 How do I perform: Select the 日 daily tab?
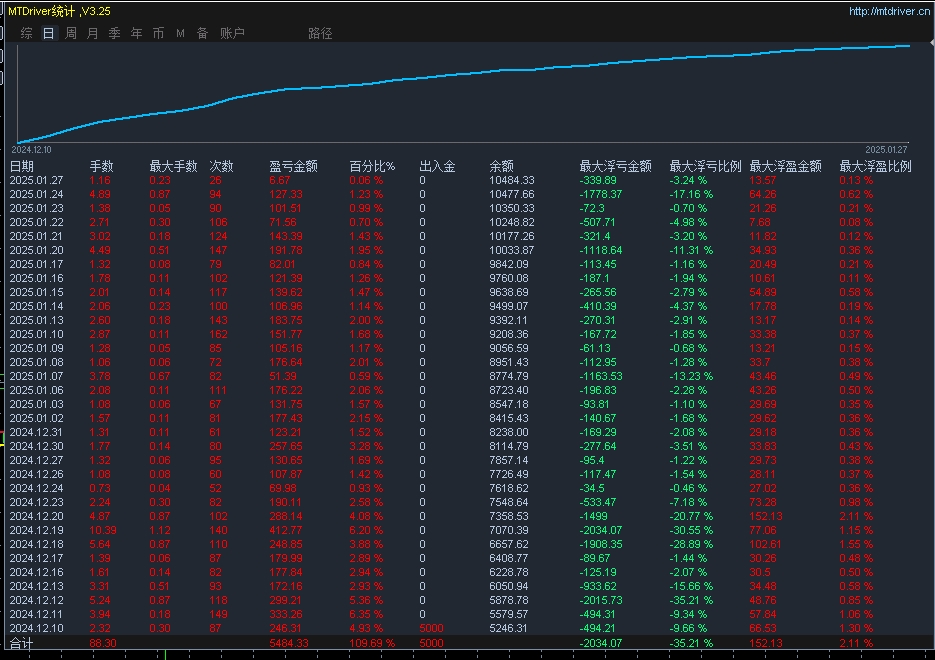[48, 33]
